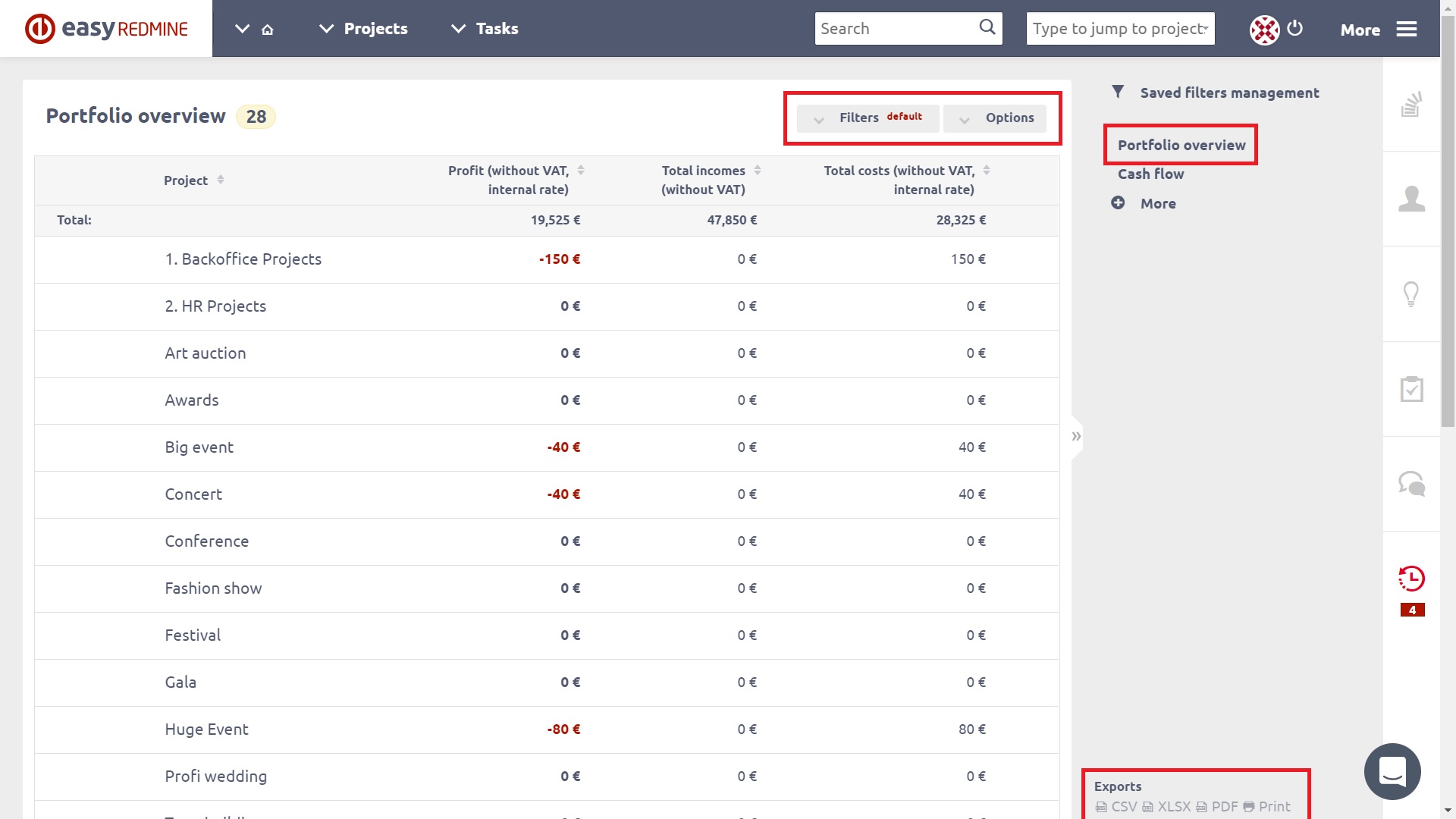The image size is (1456, 819).
Task: Open the user profile sidebar icon
Action: 1411,199
